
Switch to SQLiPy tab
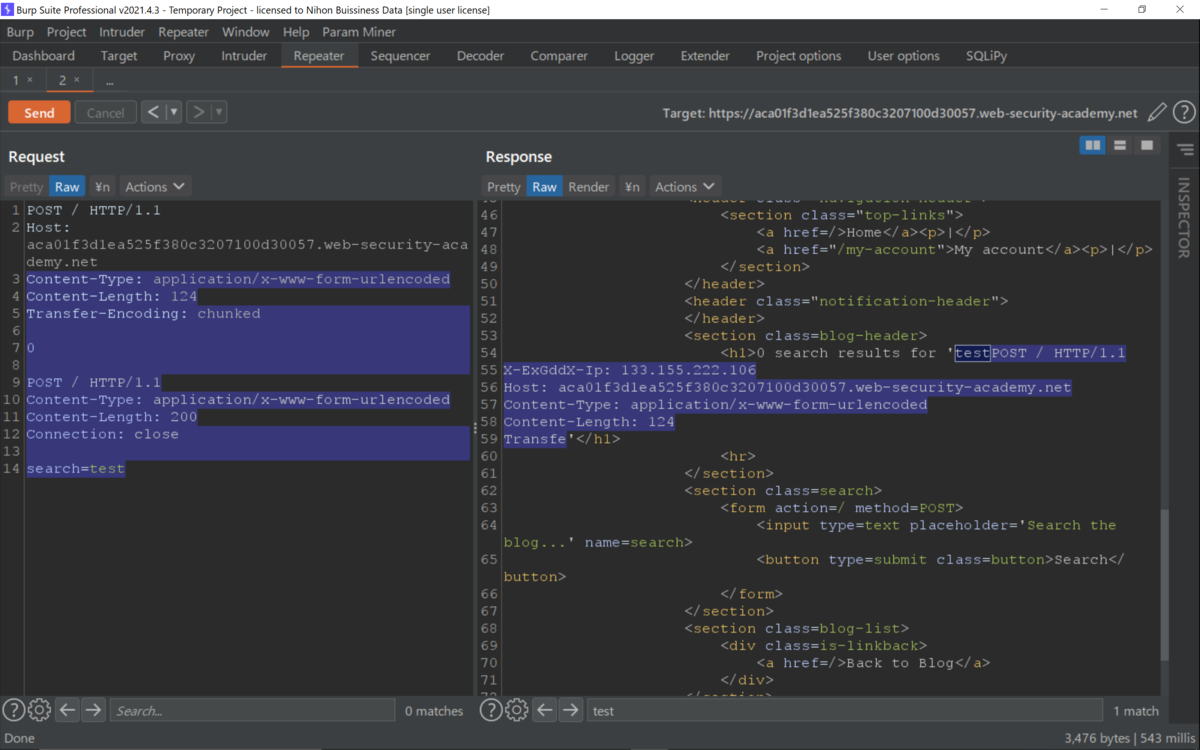click(987, 56)
